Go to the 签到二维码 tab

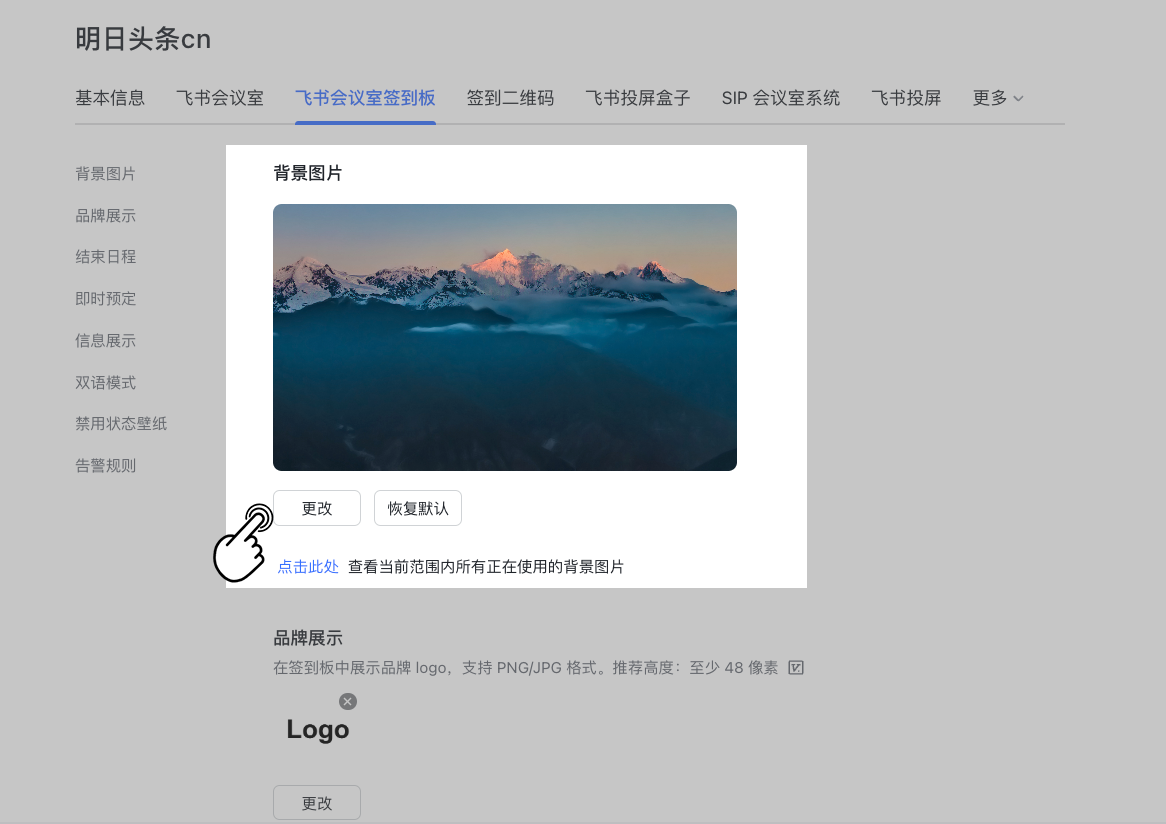[510, 98]
